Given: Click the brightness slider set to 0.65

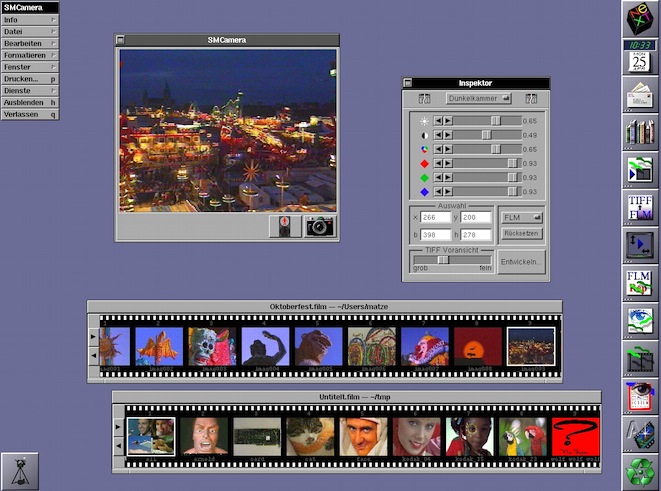Looking at the screenshot, I should (487, 121).
